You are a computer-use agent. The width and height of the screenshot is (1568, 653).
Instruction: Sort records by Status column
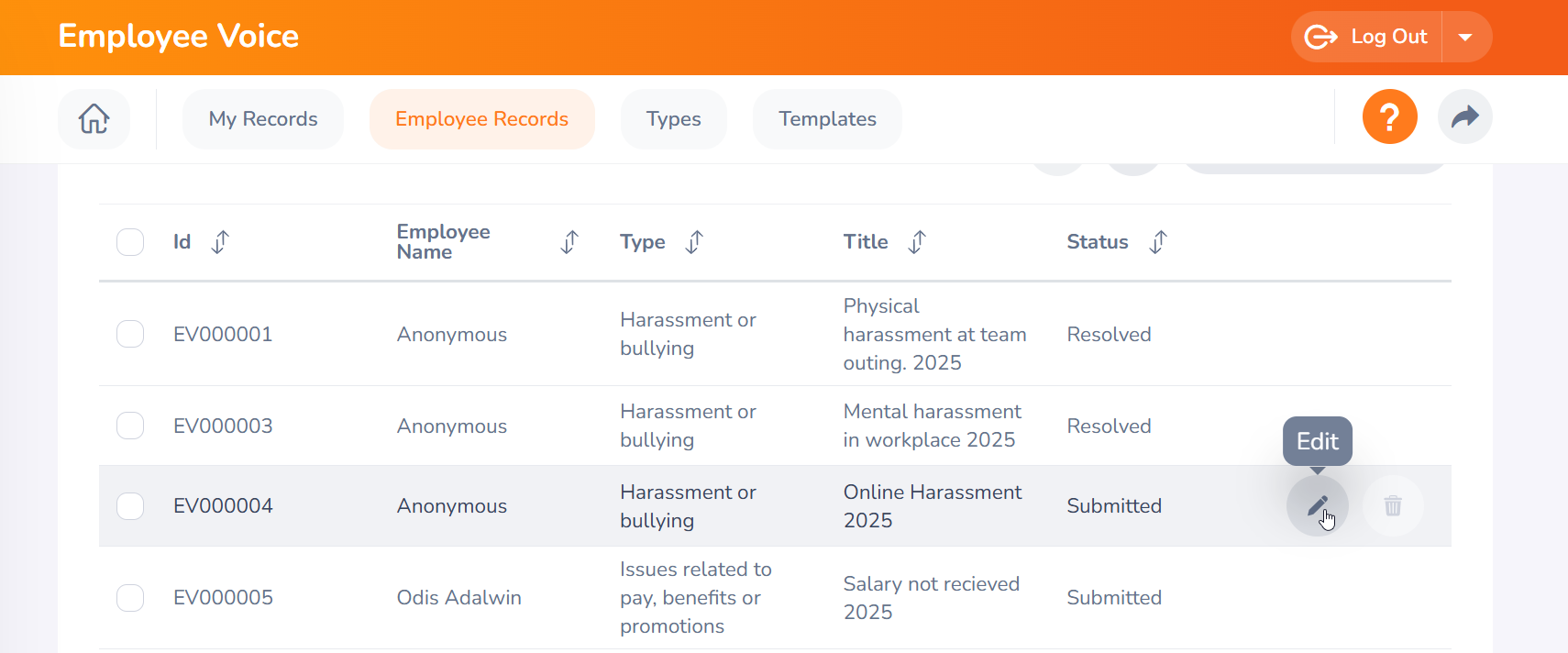[x=1158, y=242]
